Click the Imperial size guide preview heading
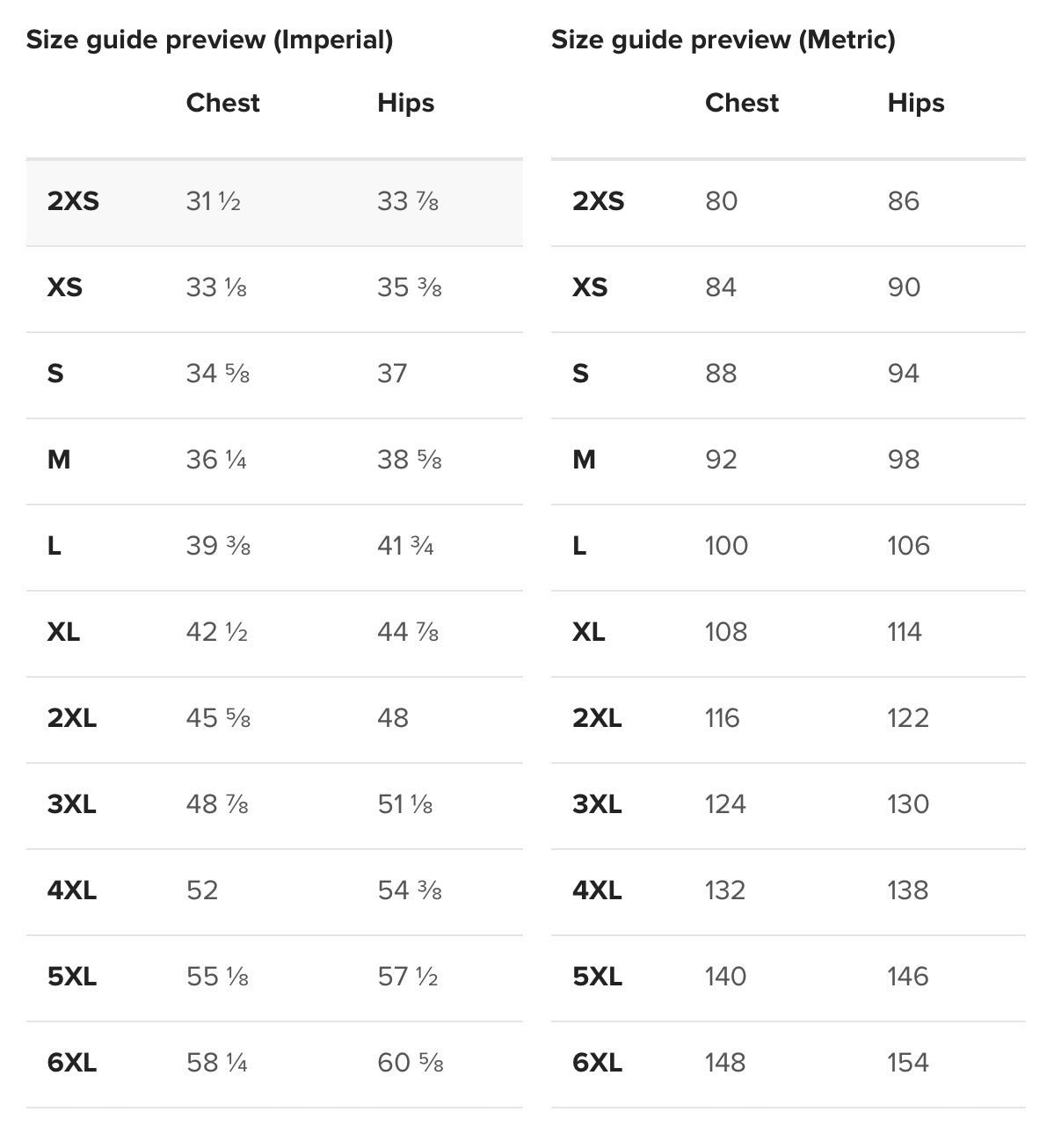The width and height of the screenshot is (1054, 1148). (x=209, y=40)
